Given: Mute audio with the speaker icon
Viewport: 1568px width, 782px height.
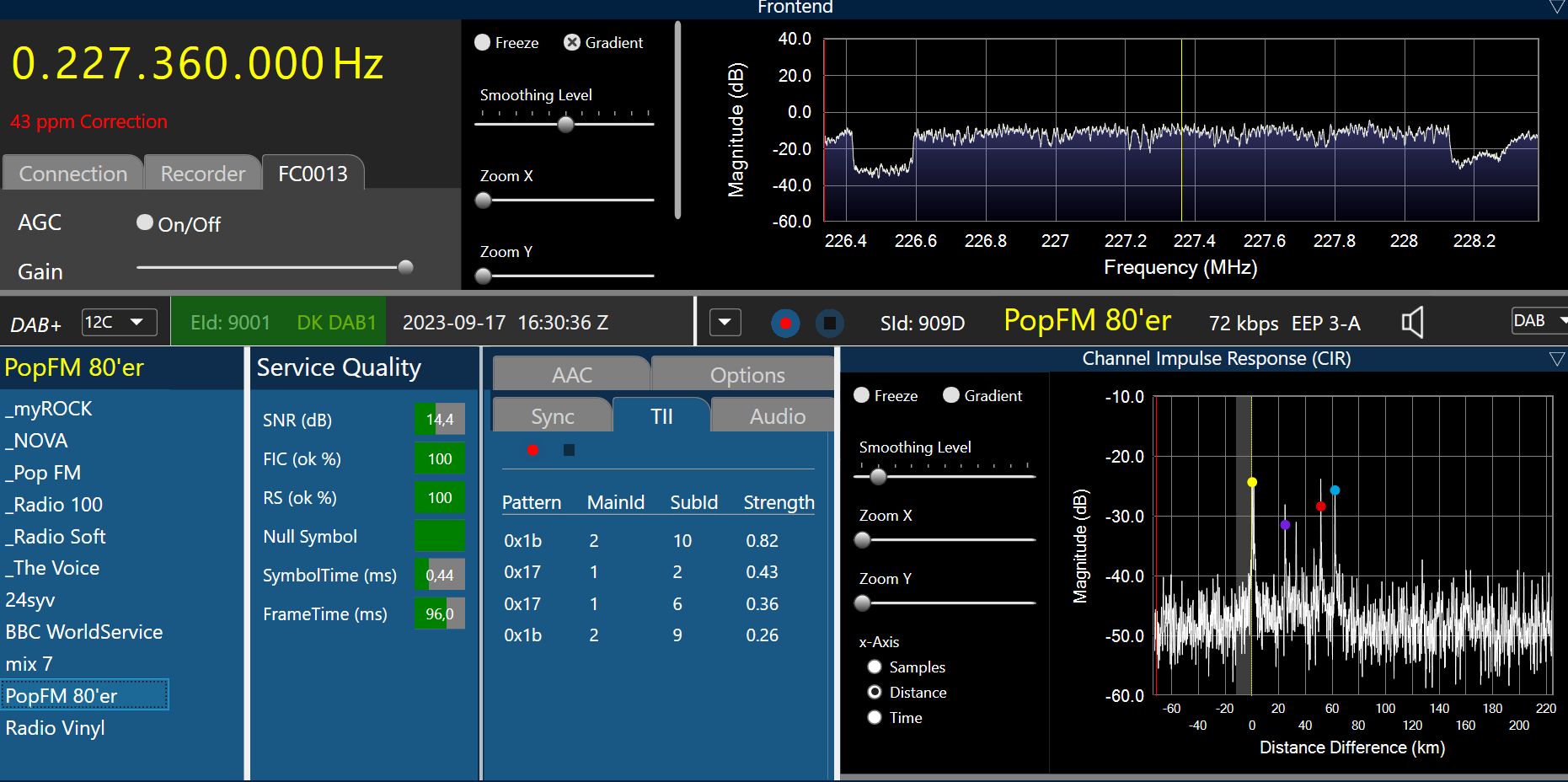Looking at the screenshot, I should pos(1412,323).
